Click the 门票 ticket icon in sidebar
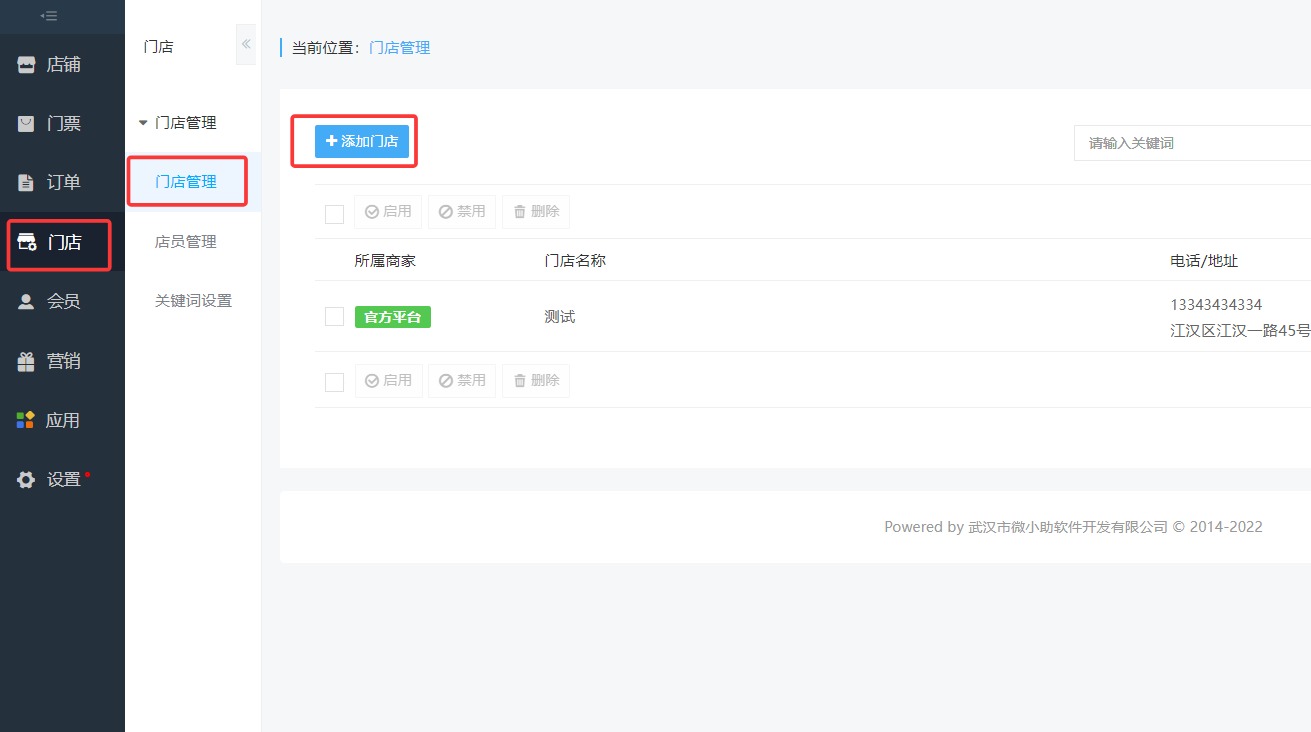Screen dimensions: 1311x732 27,124
